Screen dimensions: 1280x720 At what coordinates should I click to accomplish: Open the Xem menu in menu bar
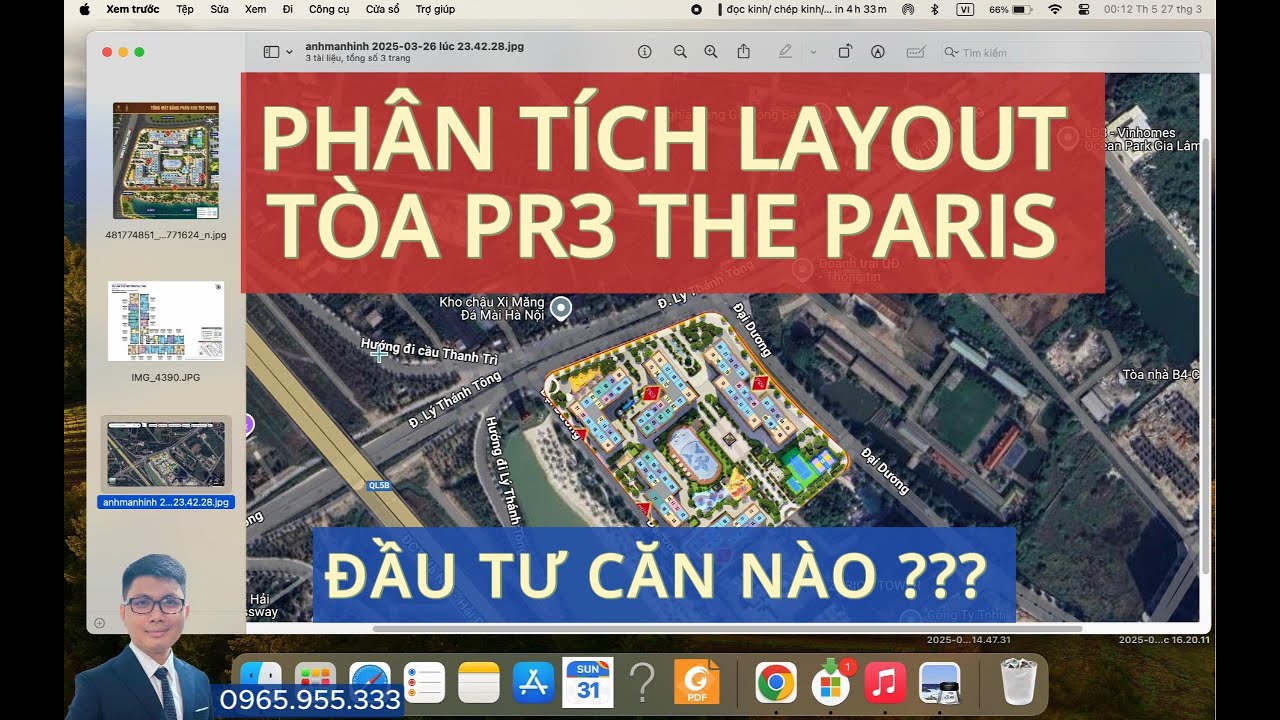[x=255, y=9]
